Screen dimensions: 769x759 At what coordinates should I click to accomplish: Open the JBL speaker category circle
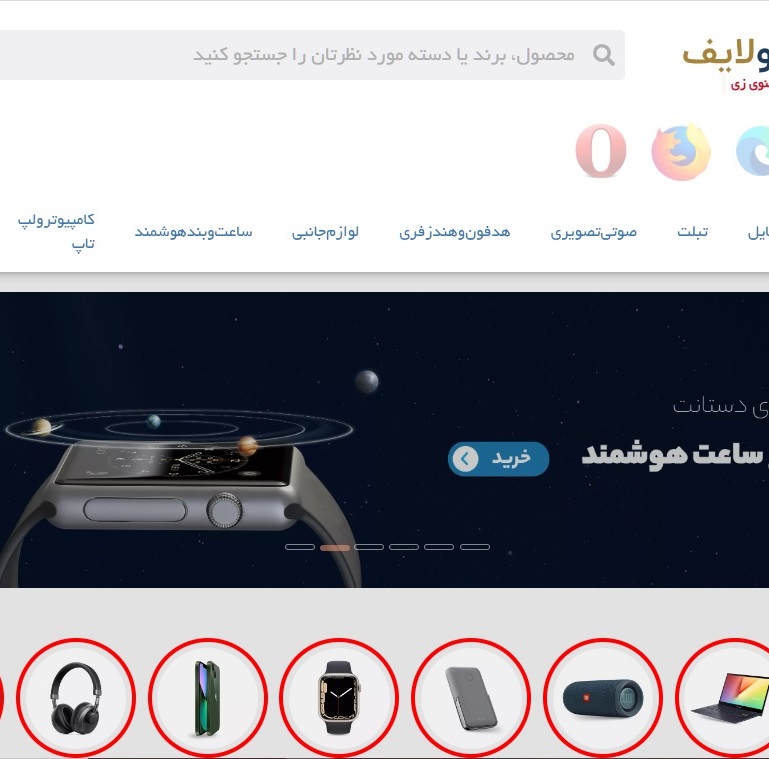603,697
